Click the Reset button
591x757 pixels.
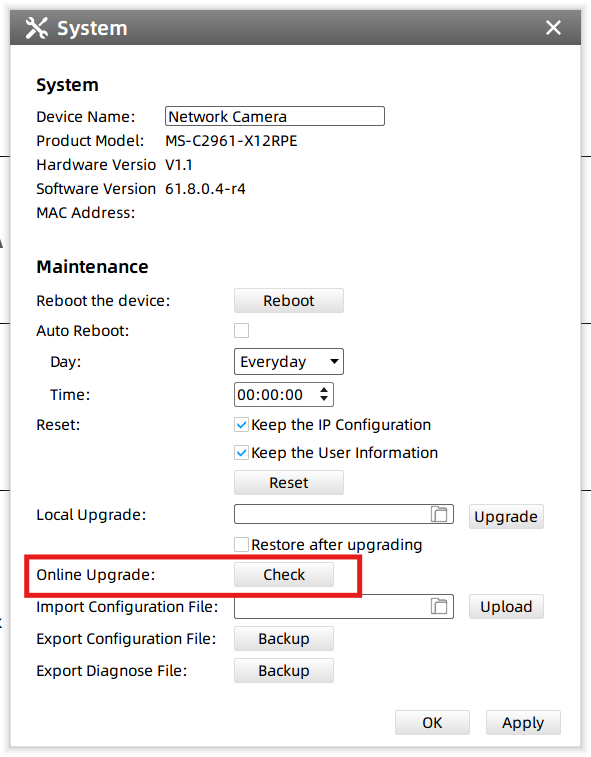pyautogui.click(x=289, y=483)
